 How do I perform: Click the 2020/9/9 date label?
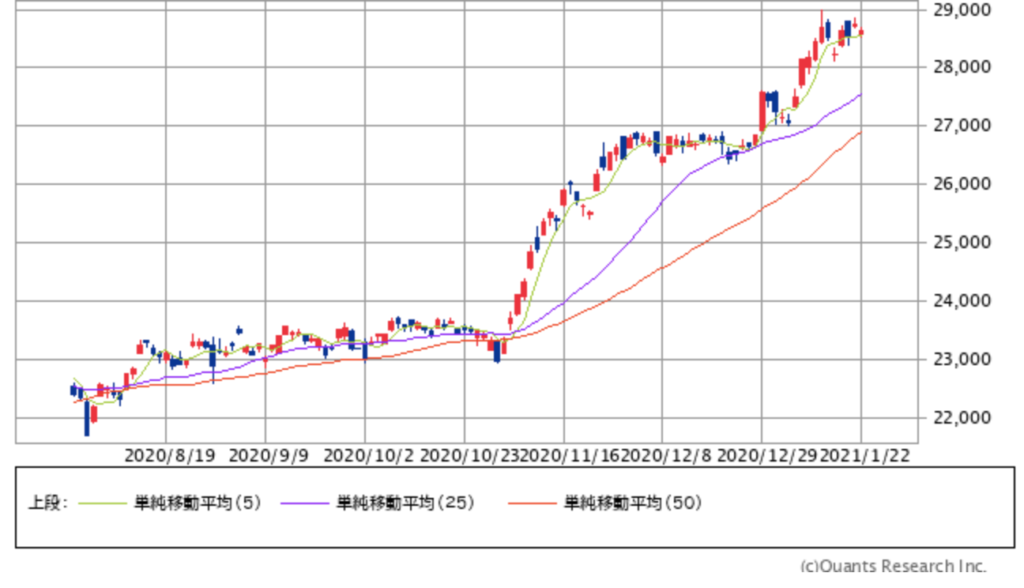coord(269,455)
